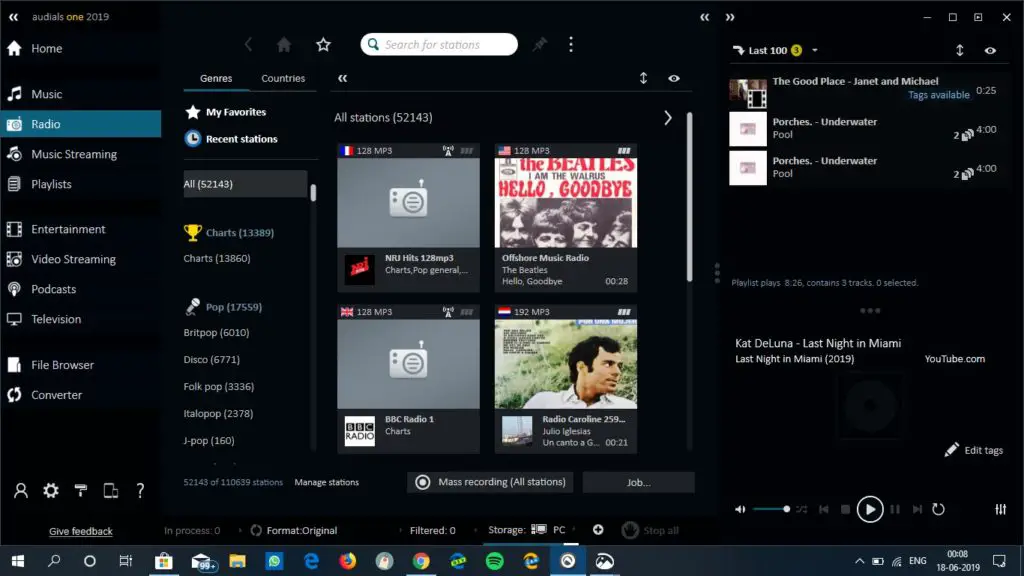Screen dimensions: 1024x576
Task: Choose the Disco (6771) genre
Action: click(x=212, y=360)
